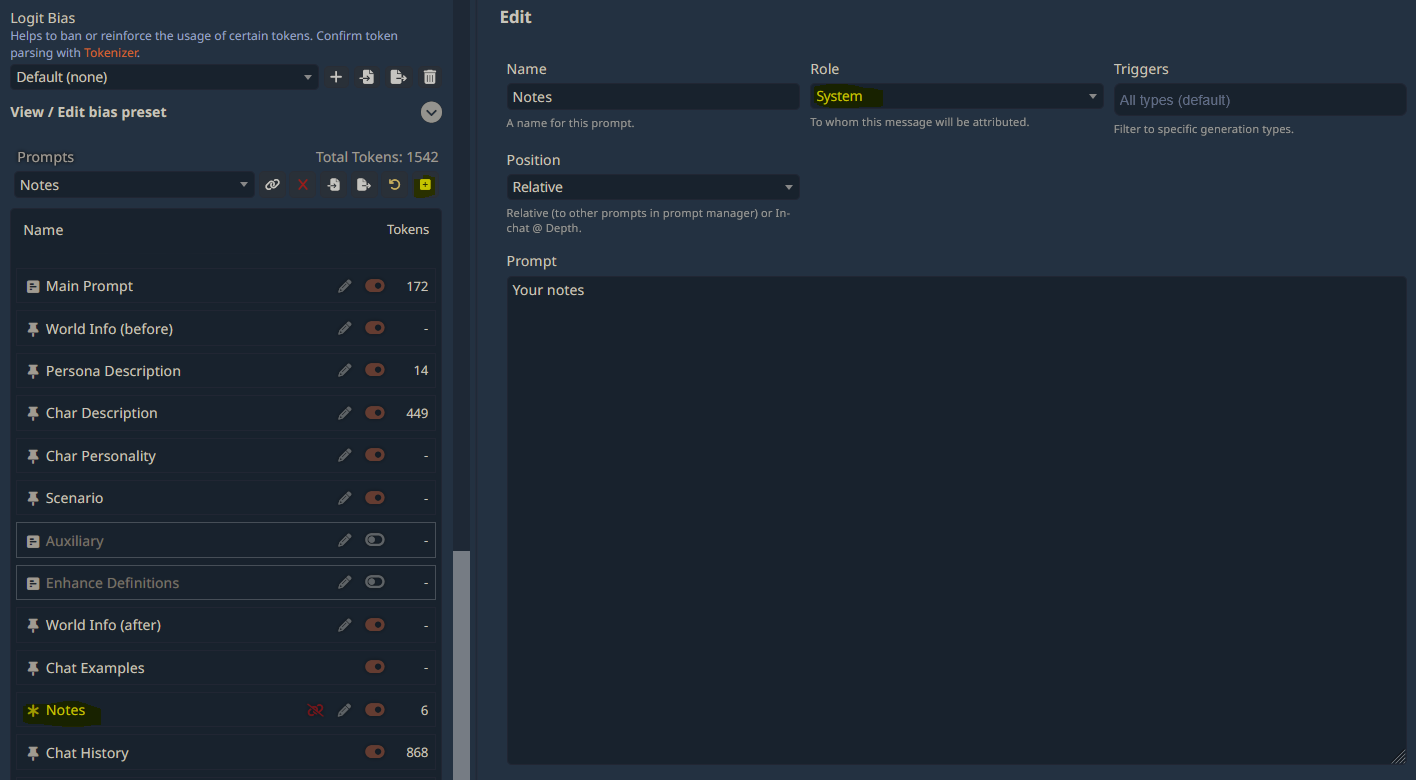Toggle World Info (before) off
This screenshot has width=1416, height=780.
tap(375, 328)
